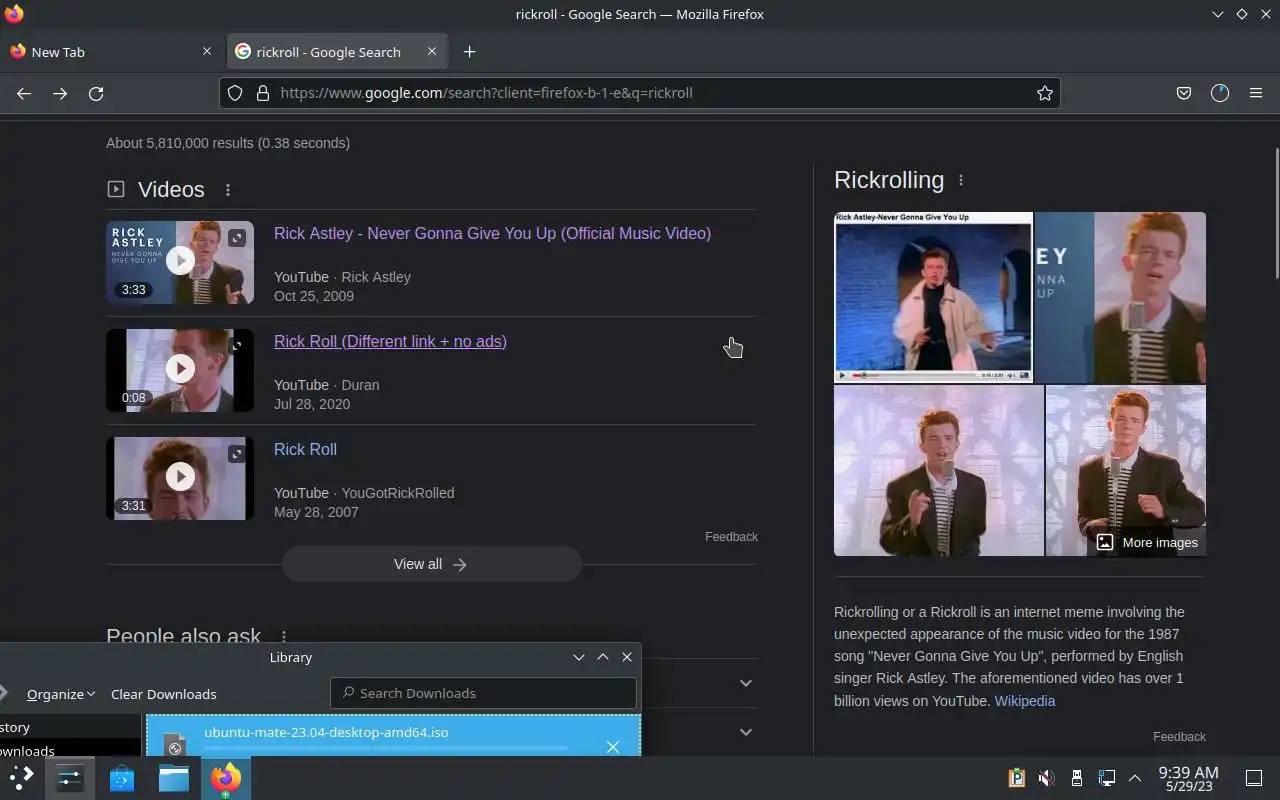Screen dimensions: 1280x800
Task: Open a new tab with the plus button
Action: tap(469, 52)
